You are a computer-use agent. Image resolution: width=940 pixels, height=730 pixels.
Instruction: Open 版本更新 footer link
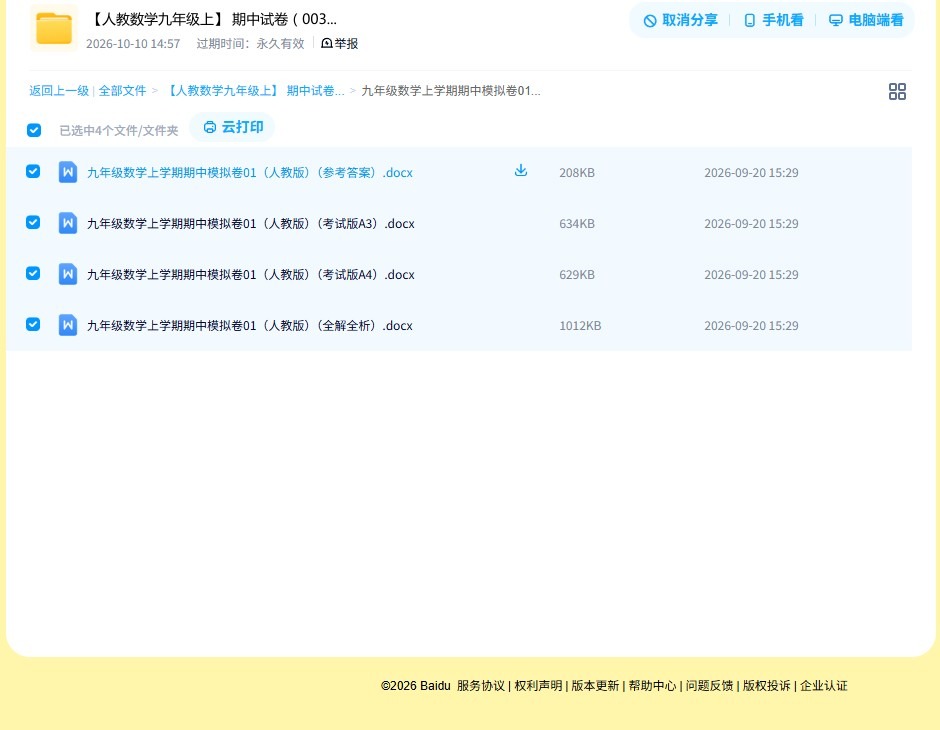pyautogui.click(x=595, y=686)
